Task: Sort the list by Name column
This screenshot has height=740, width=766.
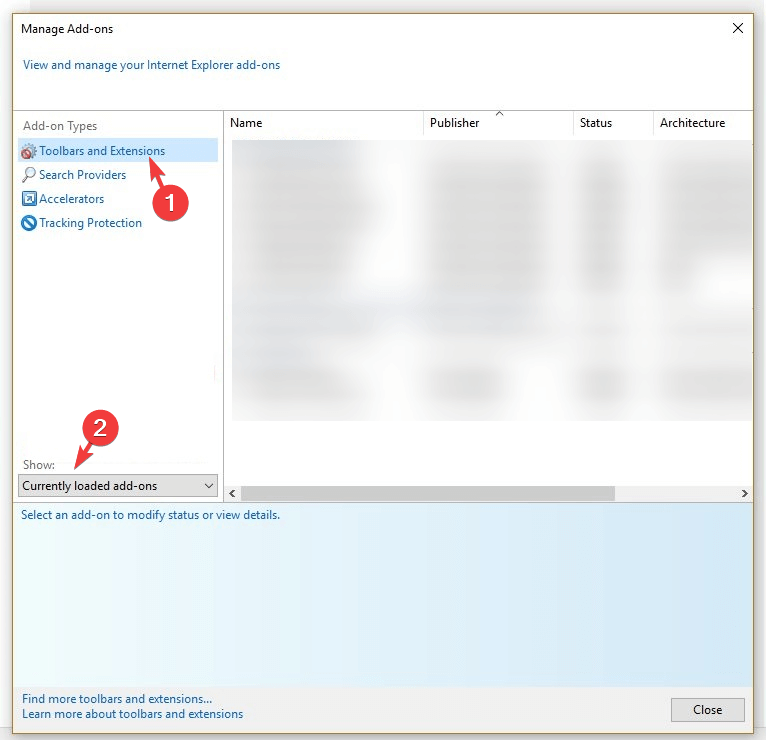Action: [x=246, y=123]
